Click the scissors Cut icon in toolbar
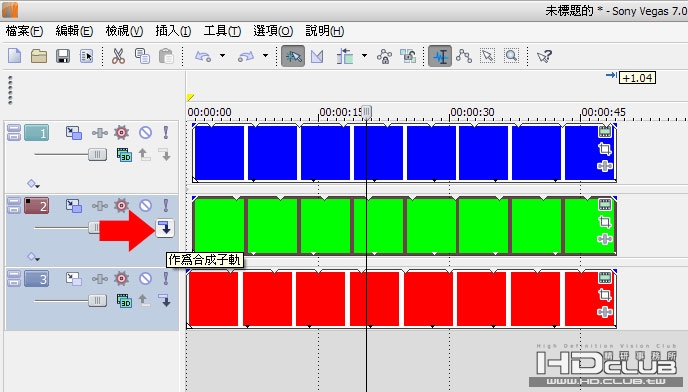Viewport: 688px width, 392px height. click(x=118, y=56)
